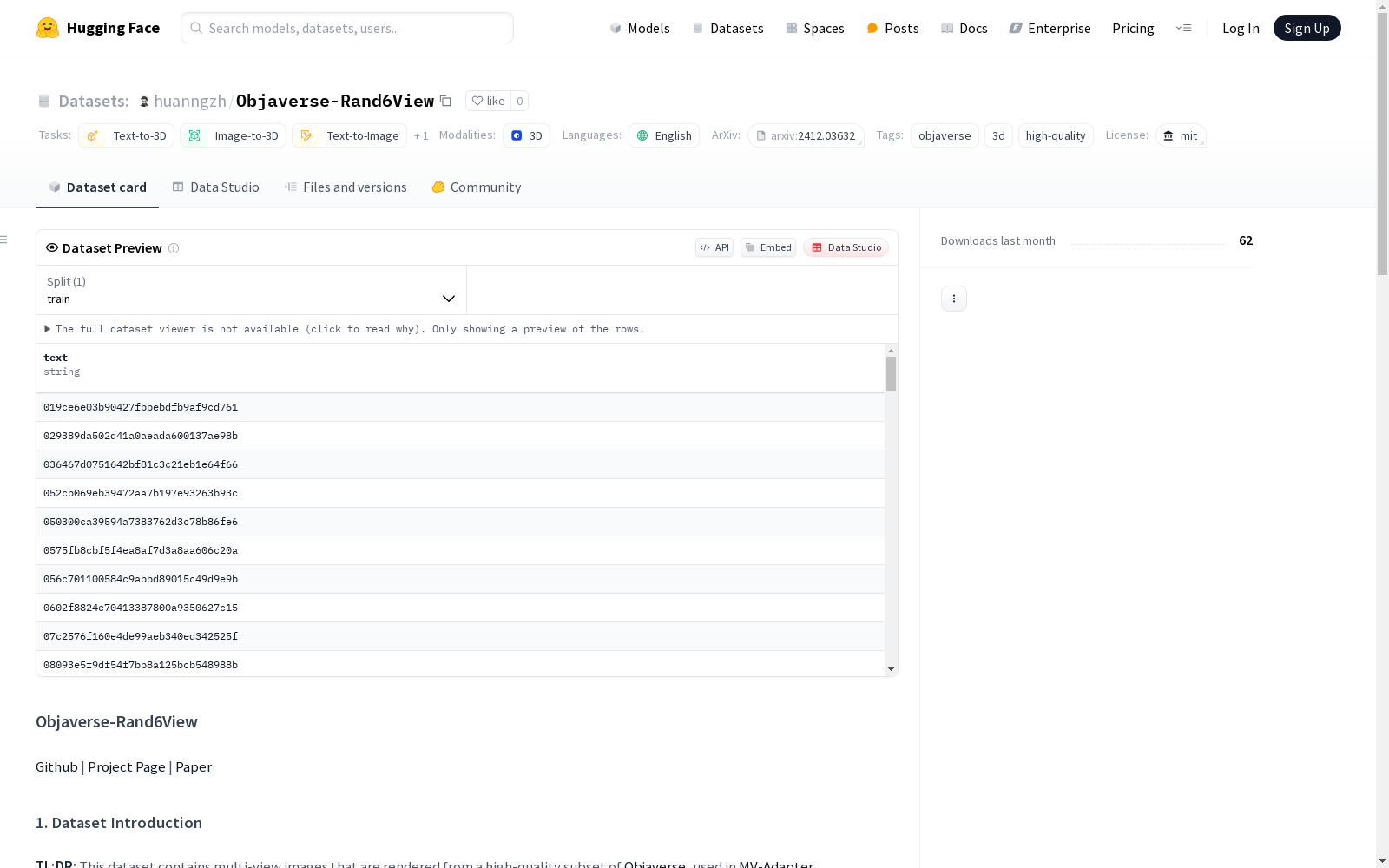This screenshot has width=1389, height=868.
Task: Select the Image-to-3D task tag
Action: point(234,135)
